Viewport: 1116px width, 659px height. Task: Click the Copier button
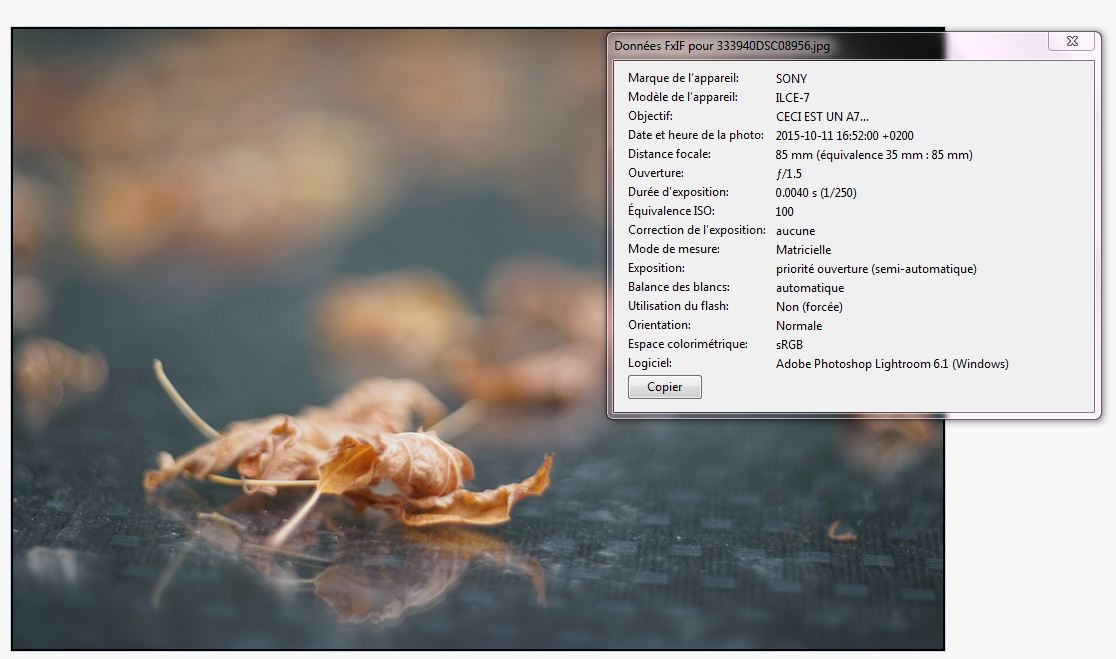coord(665,387)
